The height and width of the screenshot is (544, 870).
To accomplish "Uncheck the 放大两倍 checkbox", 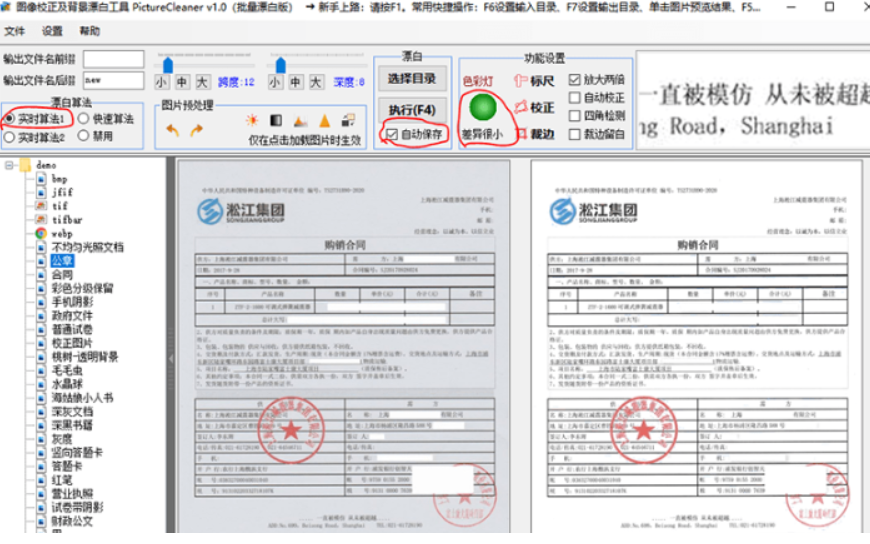I will pos(574,79).
